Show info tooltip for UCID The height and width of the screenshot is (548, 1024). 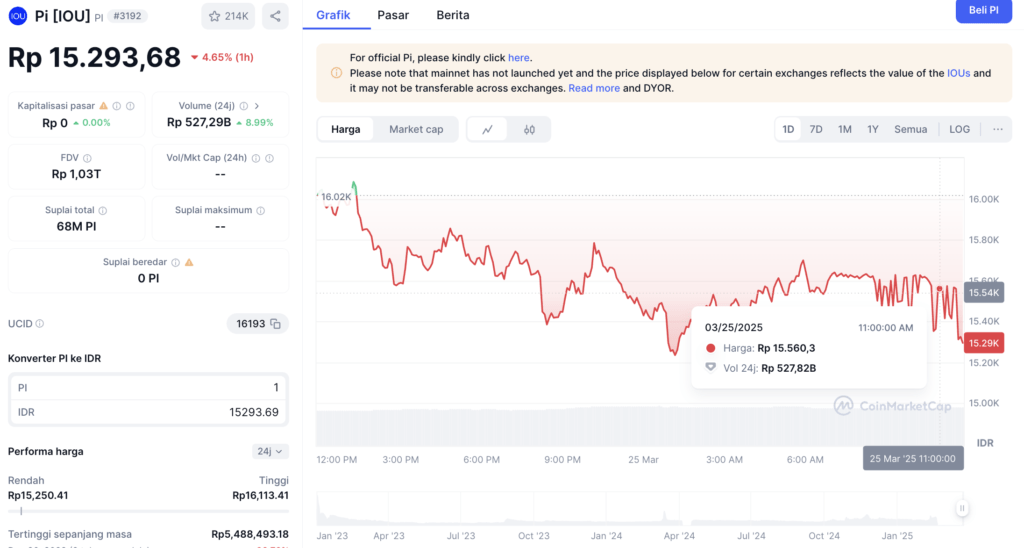[40, 324]
